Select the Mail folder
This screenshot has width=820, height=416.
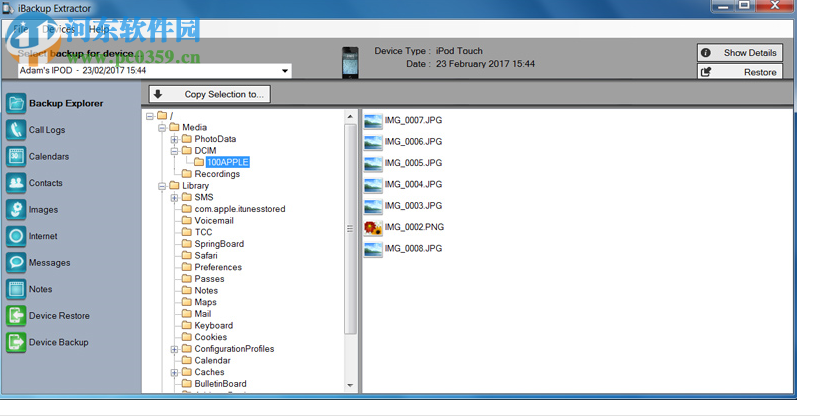coord(203,313)
